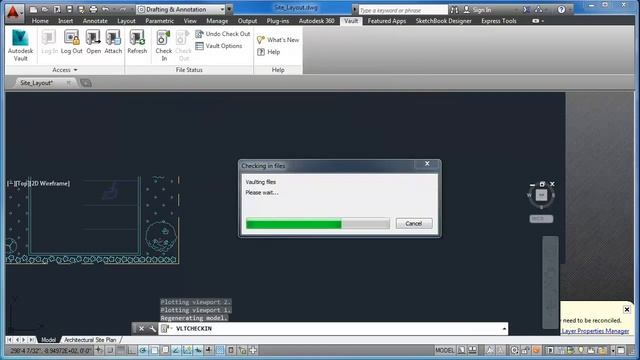Image resolution: width=640 pixels, height=360 pixels.
Task: Click the New drawing quick access icon
Action: click(33, 9)
